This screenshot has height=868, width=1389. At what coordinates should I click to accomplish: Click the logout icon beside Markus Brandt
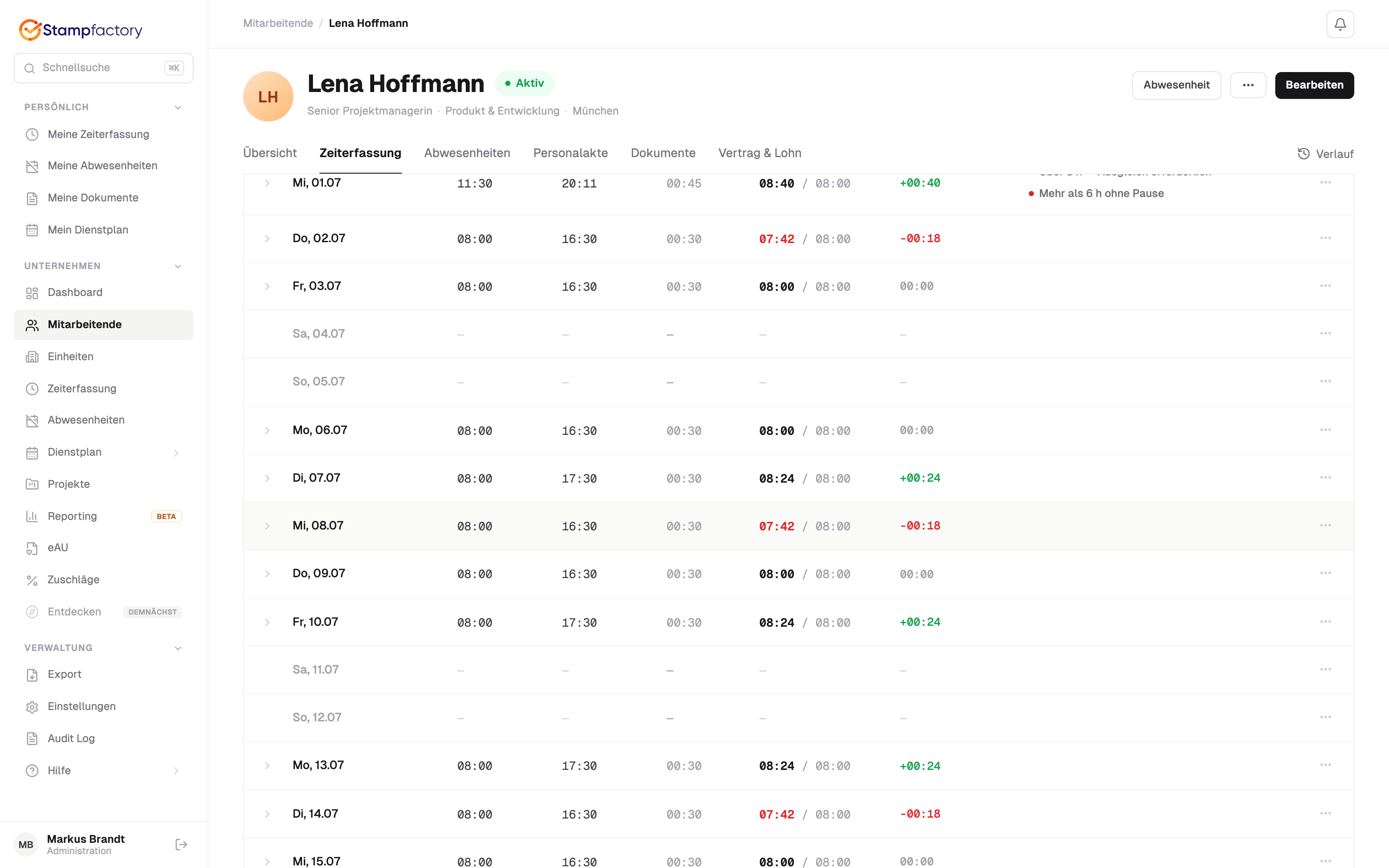[181, 844]
